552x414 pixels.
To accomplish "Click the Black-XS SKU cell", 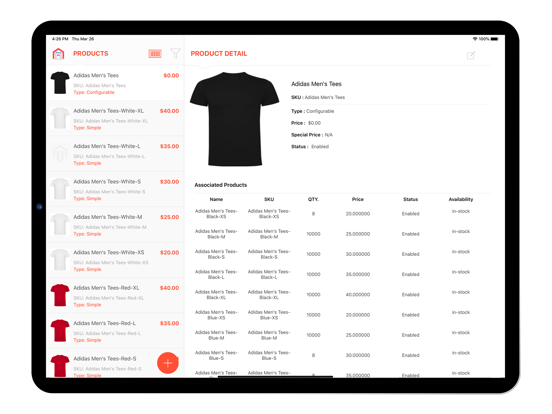I will 269,214.
